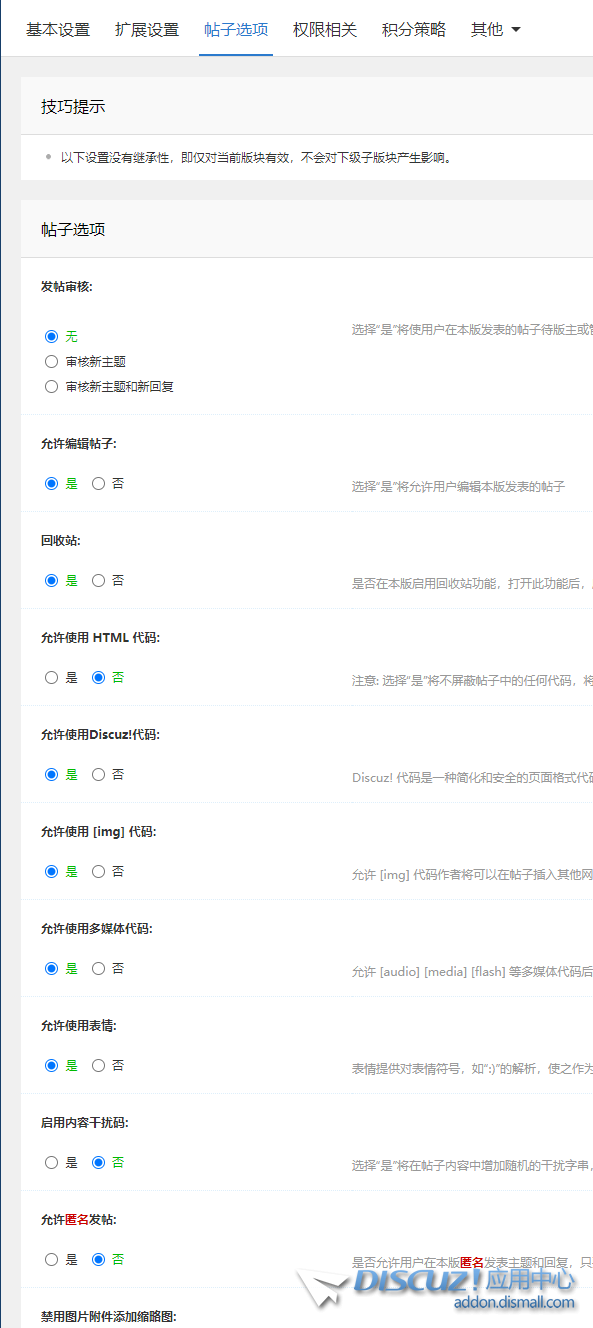
Task: Set 允许编辑帖子 to 否
Action: (98, 484)
